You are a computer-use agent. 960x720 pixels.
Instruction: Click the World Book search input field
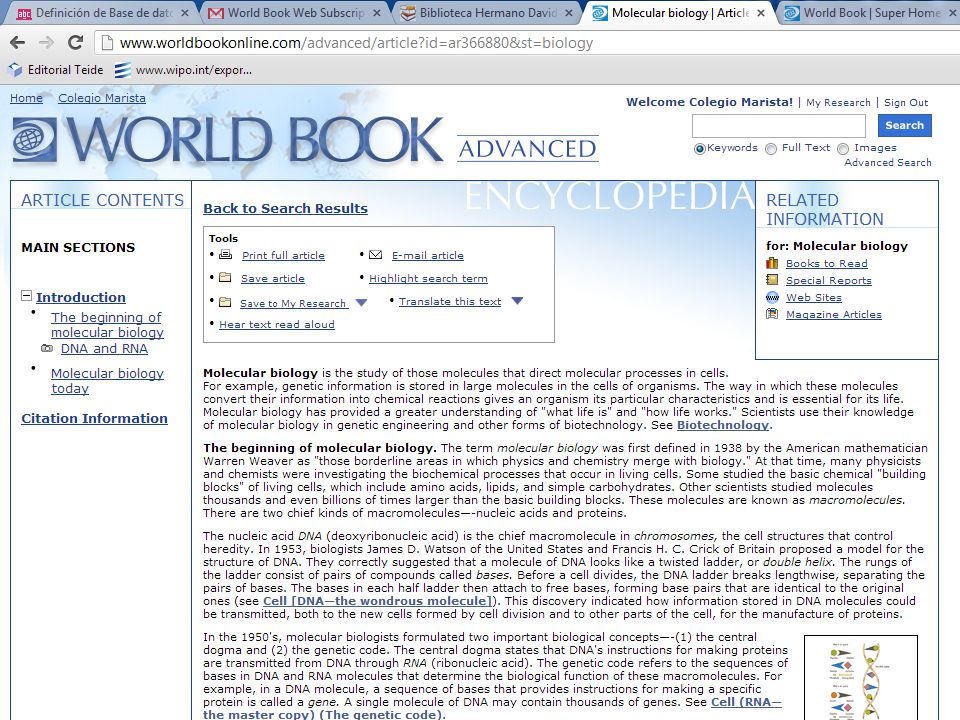pyautogui.click(x=779, y=126)
